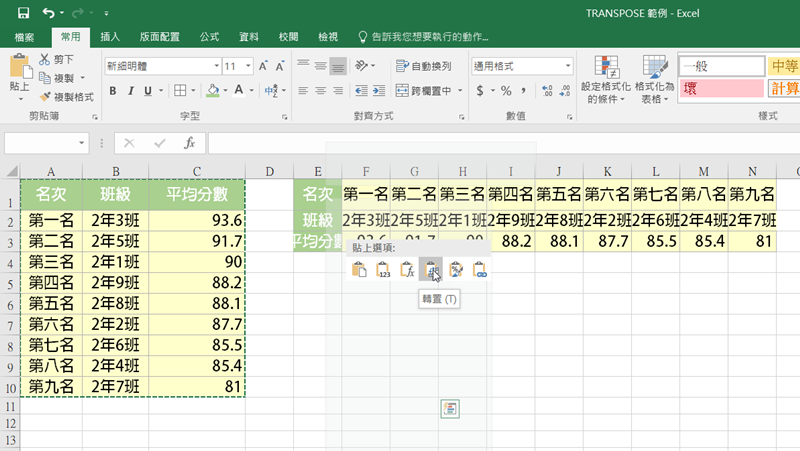Click the Transpose paste option icon
The width and height of the screenshot is (800, 451).
tap(431, 269)
